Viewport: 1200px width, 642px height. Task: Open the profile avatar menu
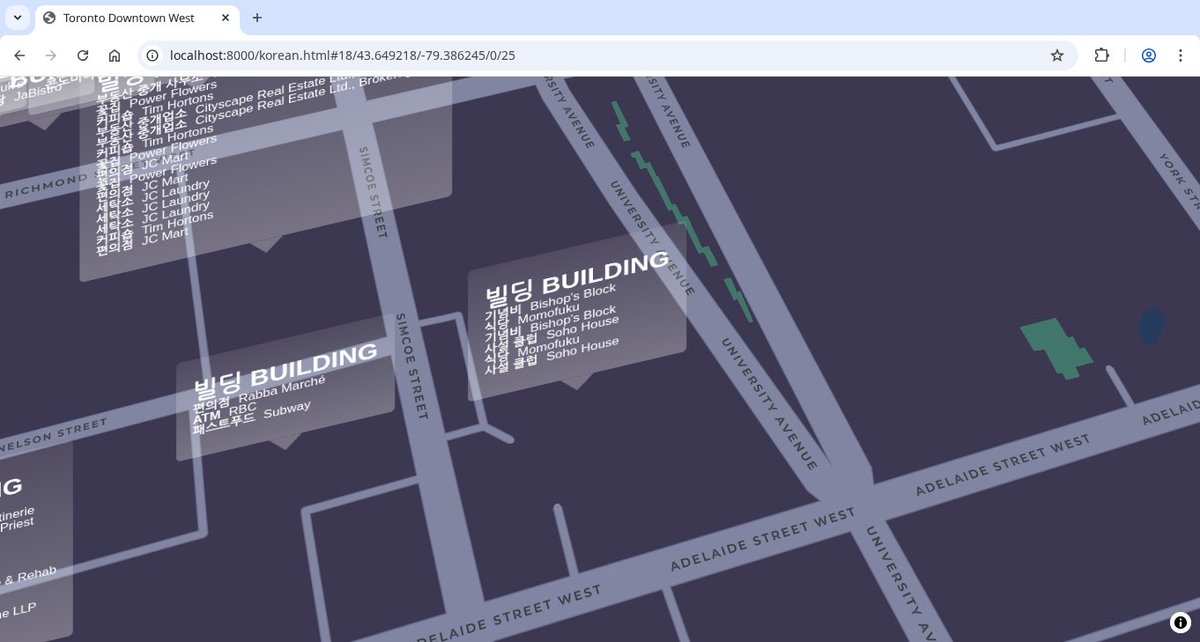pos(1149,56)
